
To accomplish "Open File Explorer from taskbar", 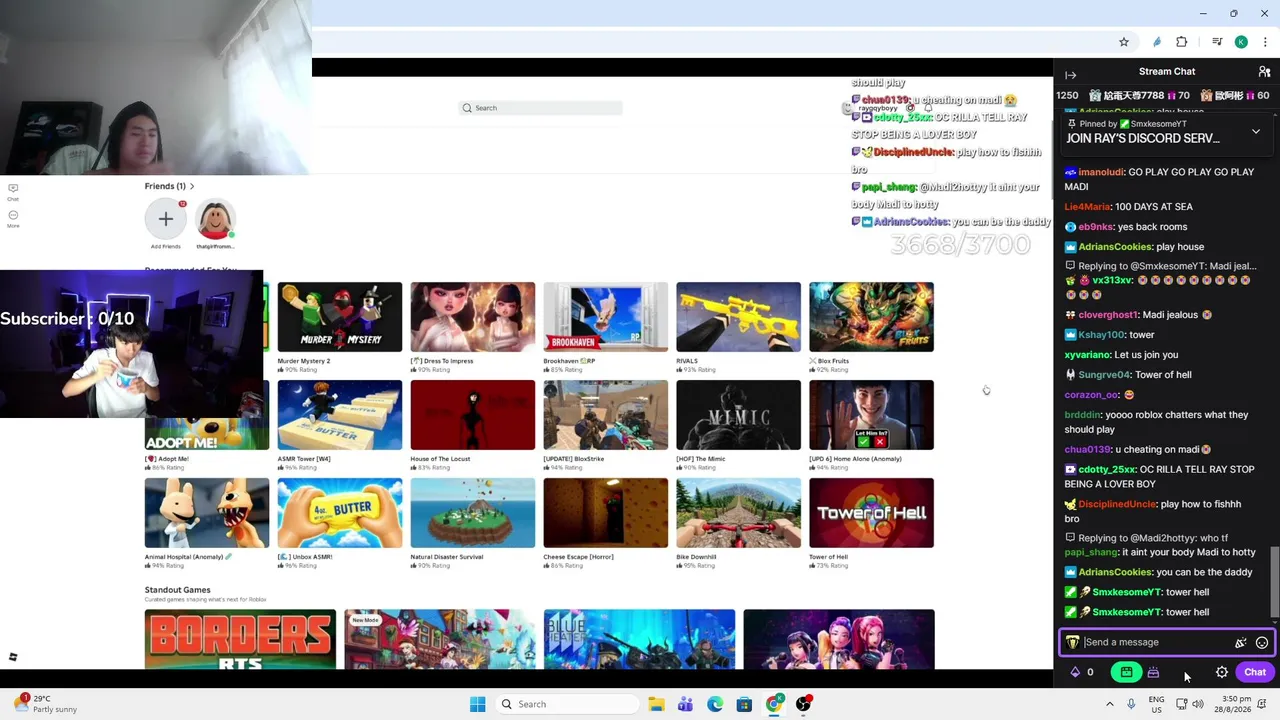I will pos(656,705).
